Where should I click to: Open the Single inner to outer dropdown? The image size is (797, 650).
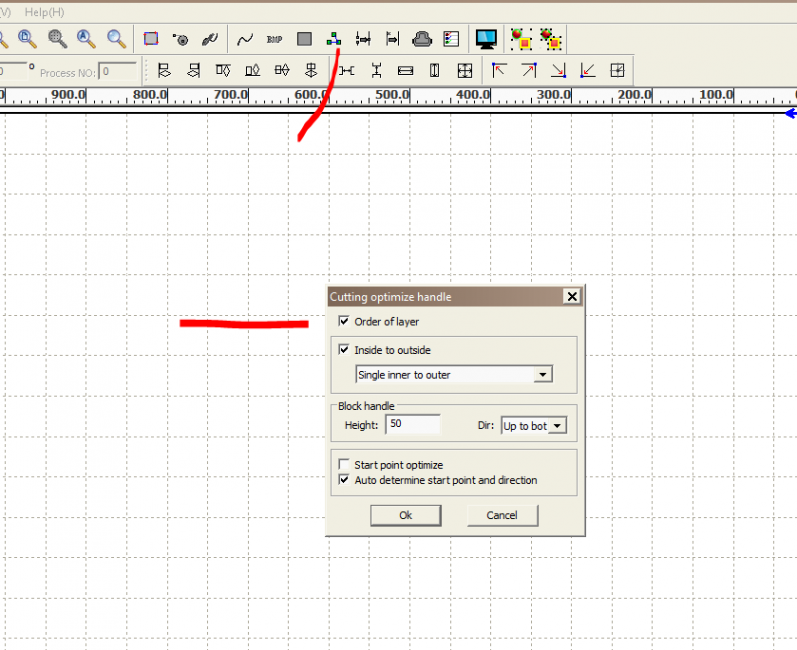pyautogui.click(x=542, y=375)
